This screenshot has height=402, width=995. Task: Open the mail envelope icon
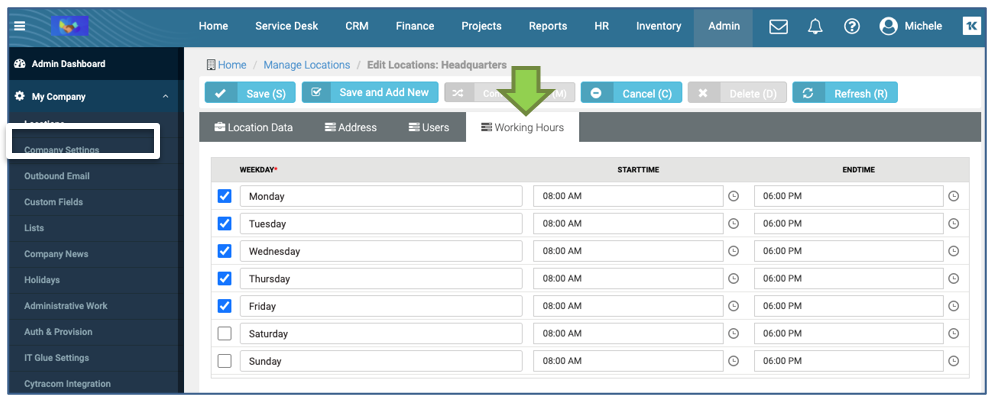tap(778, 26)
